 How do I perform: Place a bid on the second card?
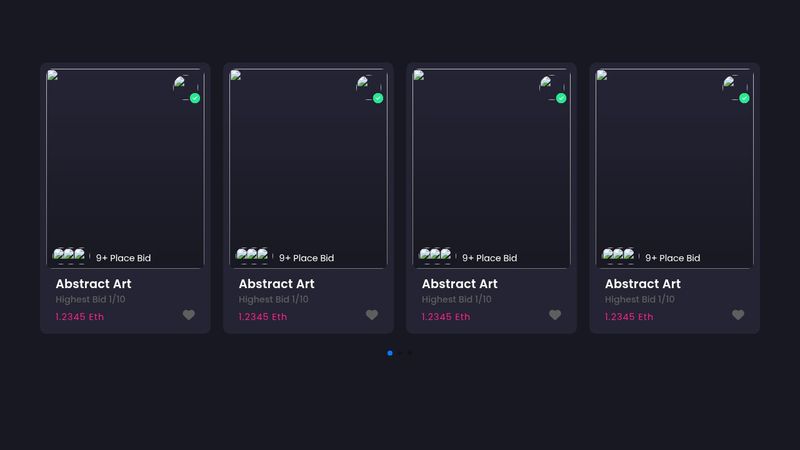(x=306, y=258)
